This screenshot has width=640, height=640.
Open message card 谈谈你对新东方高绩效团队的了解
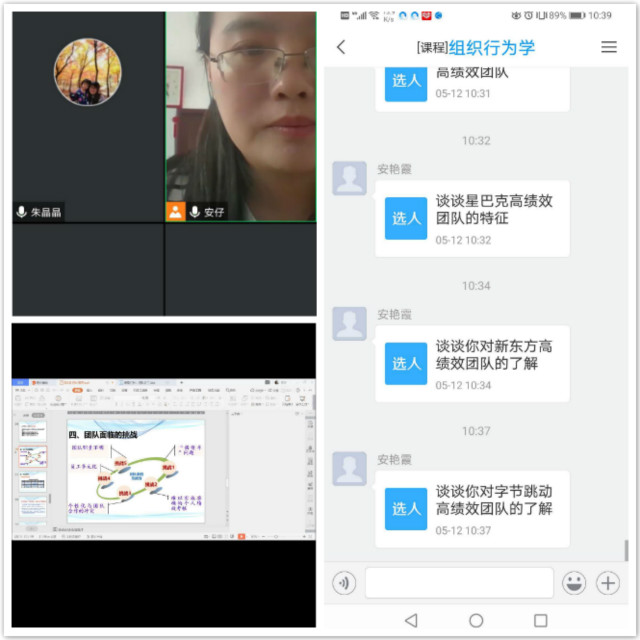click(x=472, y=364)
